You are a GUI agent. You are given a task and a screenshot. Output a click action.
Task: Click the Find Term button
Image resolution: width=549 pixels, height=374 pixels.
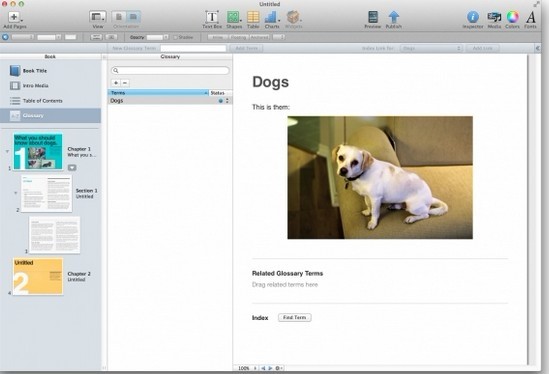click(x=295, y=318)
